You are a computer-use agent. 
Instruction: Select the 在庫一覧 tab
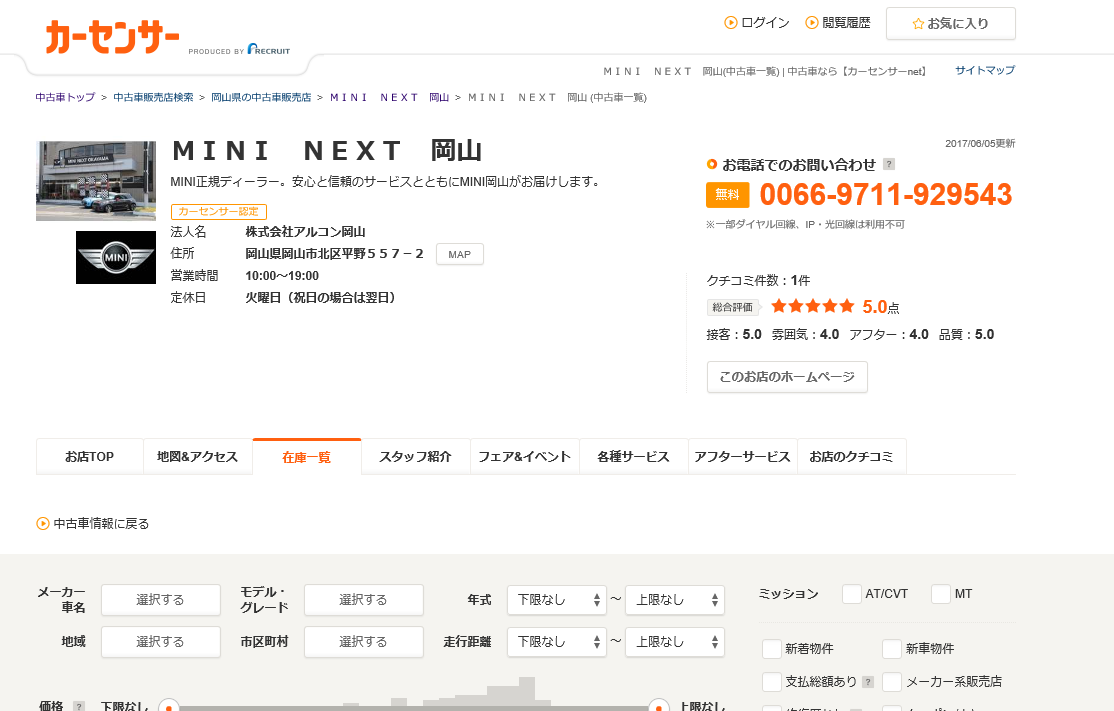pos(307,457)
